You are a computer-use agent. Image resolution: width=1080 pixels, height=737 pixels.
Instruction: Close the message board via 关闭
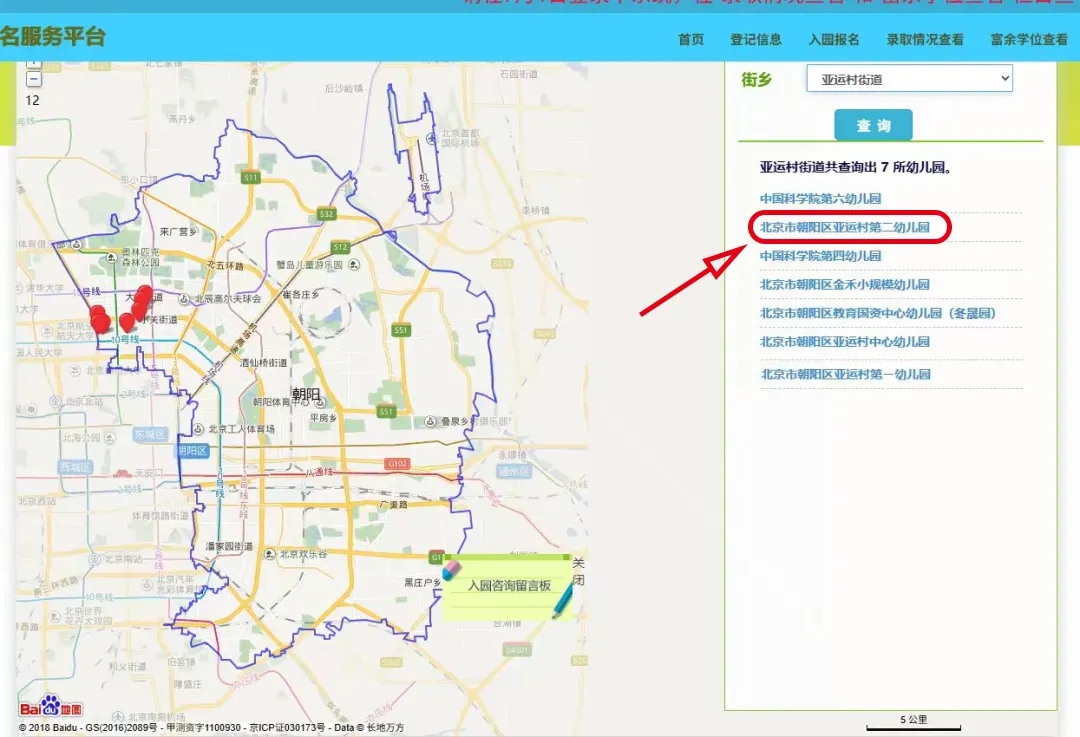[x=579, y=571]
